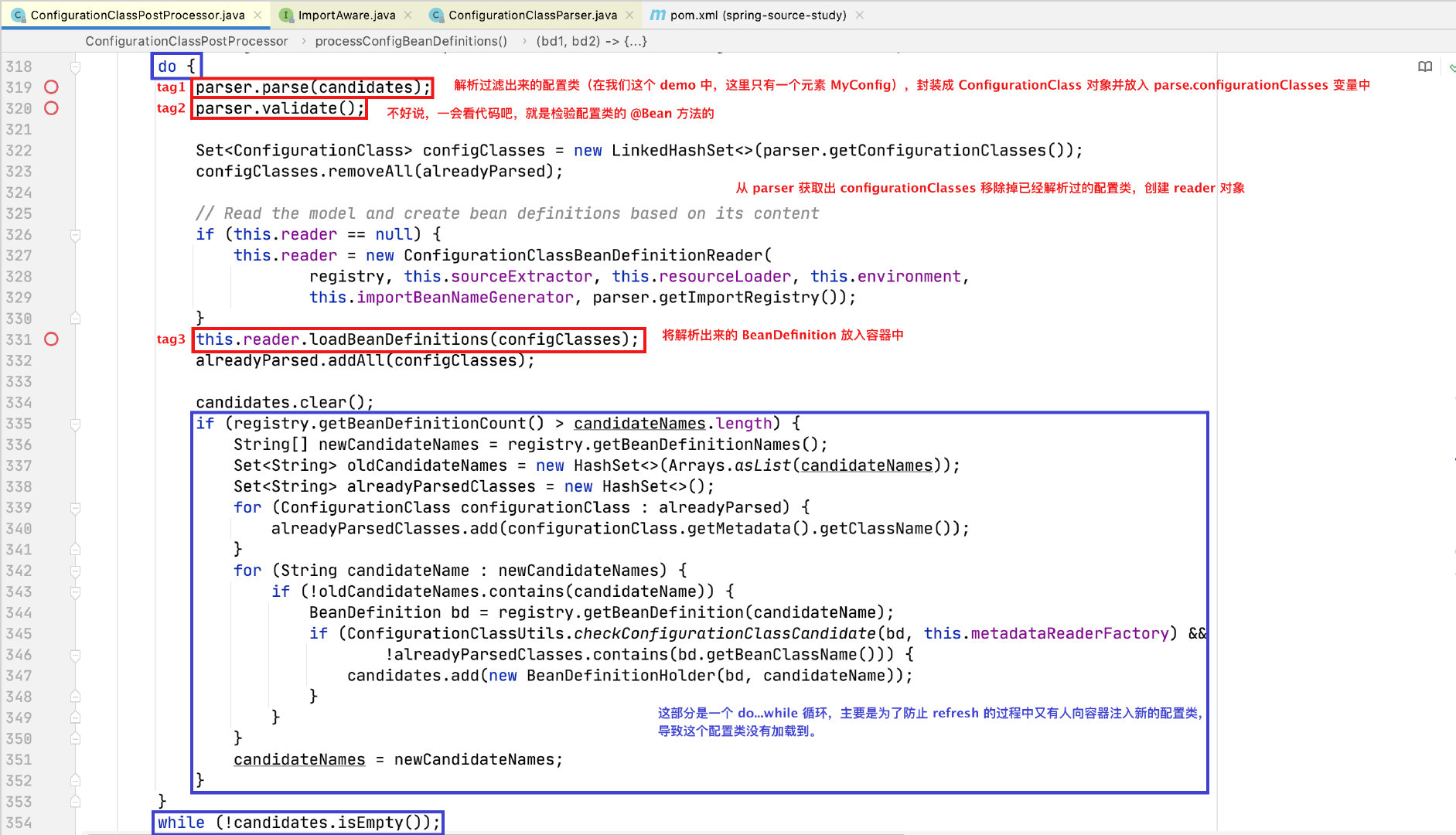Click on parser.parse(candidates) statement
This screenshot has width=1456, height=835.
[x=312, y=87]
